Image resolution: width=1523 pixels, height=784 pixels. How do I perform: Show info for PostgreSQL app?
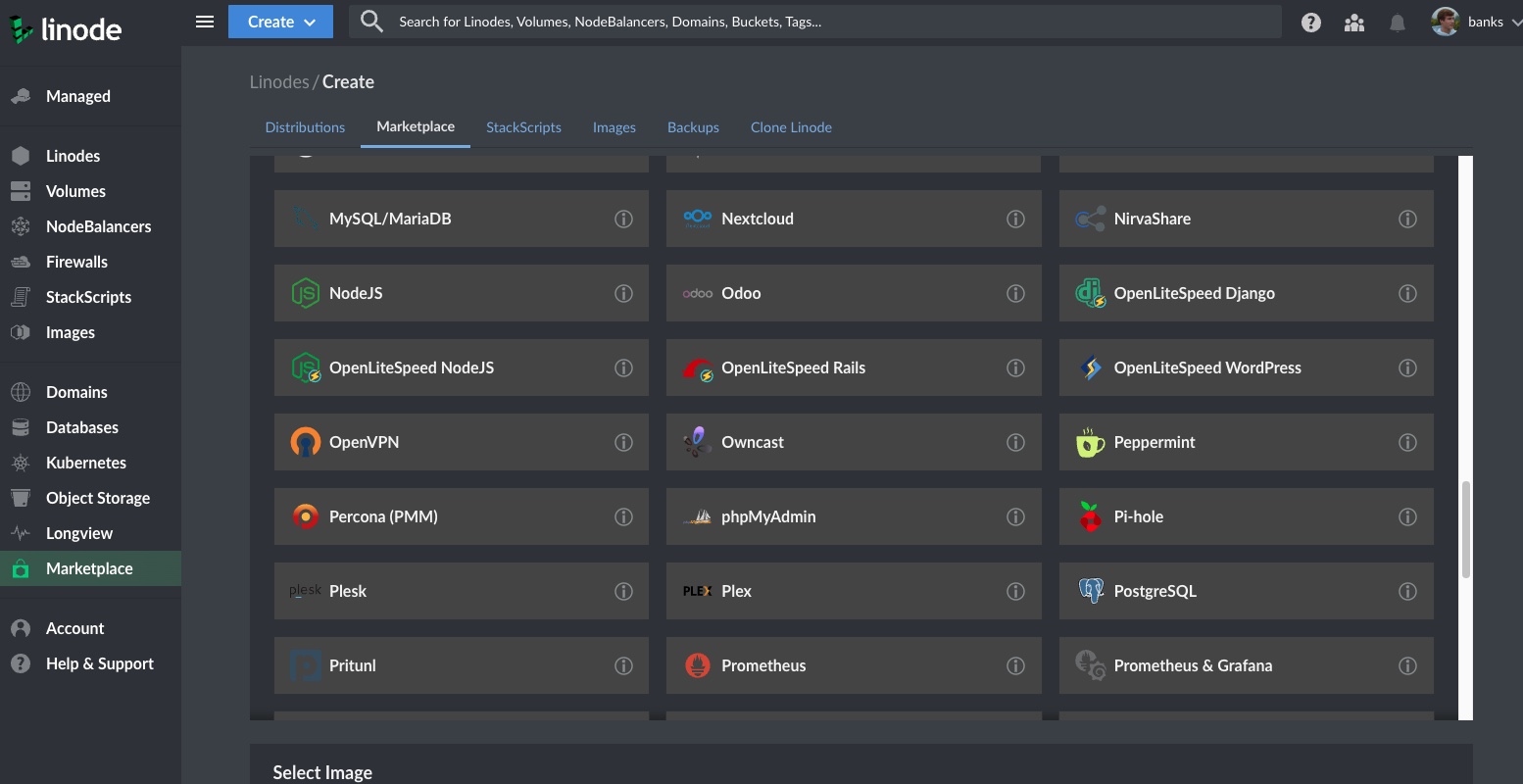click(1407, 591)
